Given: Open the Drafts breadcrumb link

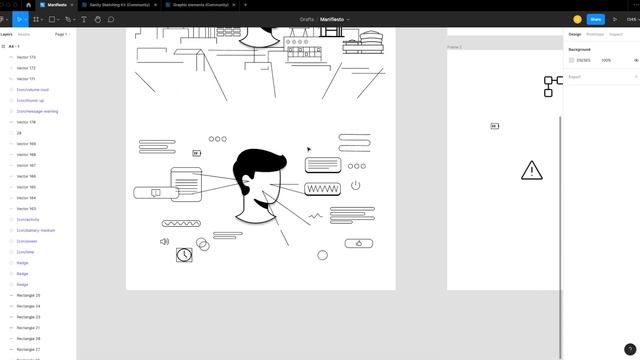Looking at the screenshot, I should click(307, 19).
